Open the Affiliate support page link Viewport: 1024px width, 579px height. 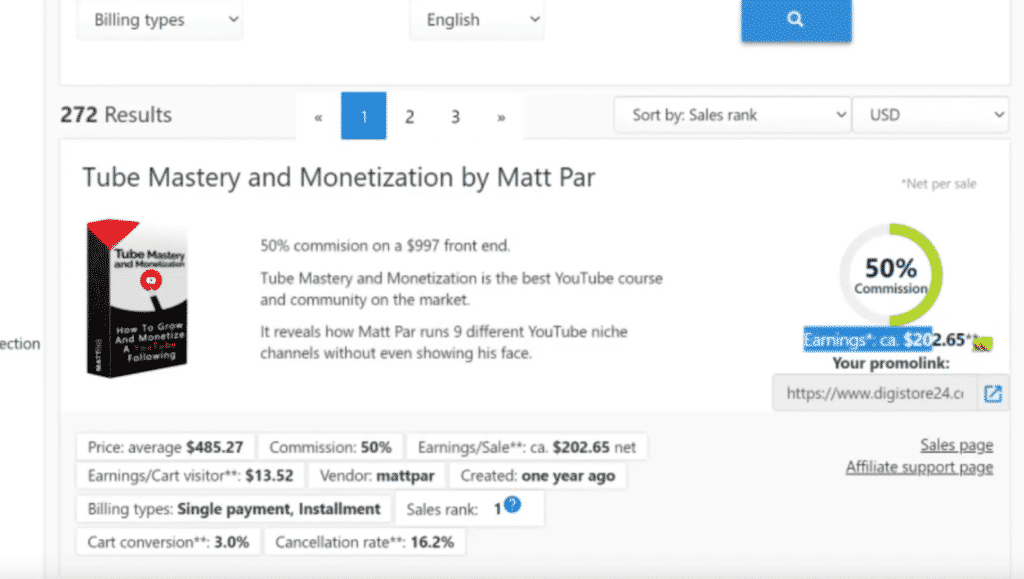[920, 467]
